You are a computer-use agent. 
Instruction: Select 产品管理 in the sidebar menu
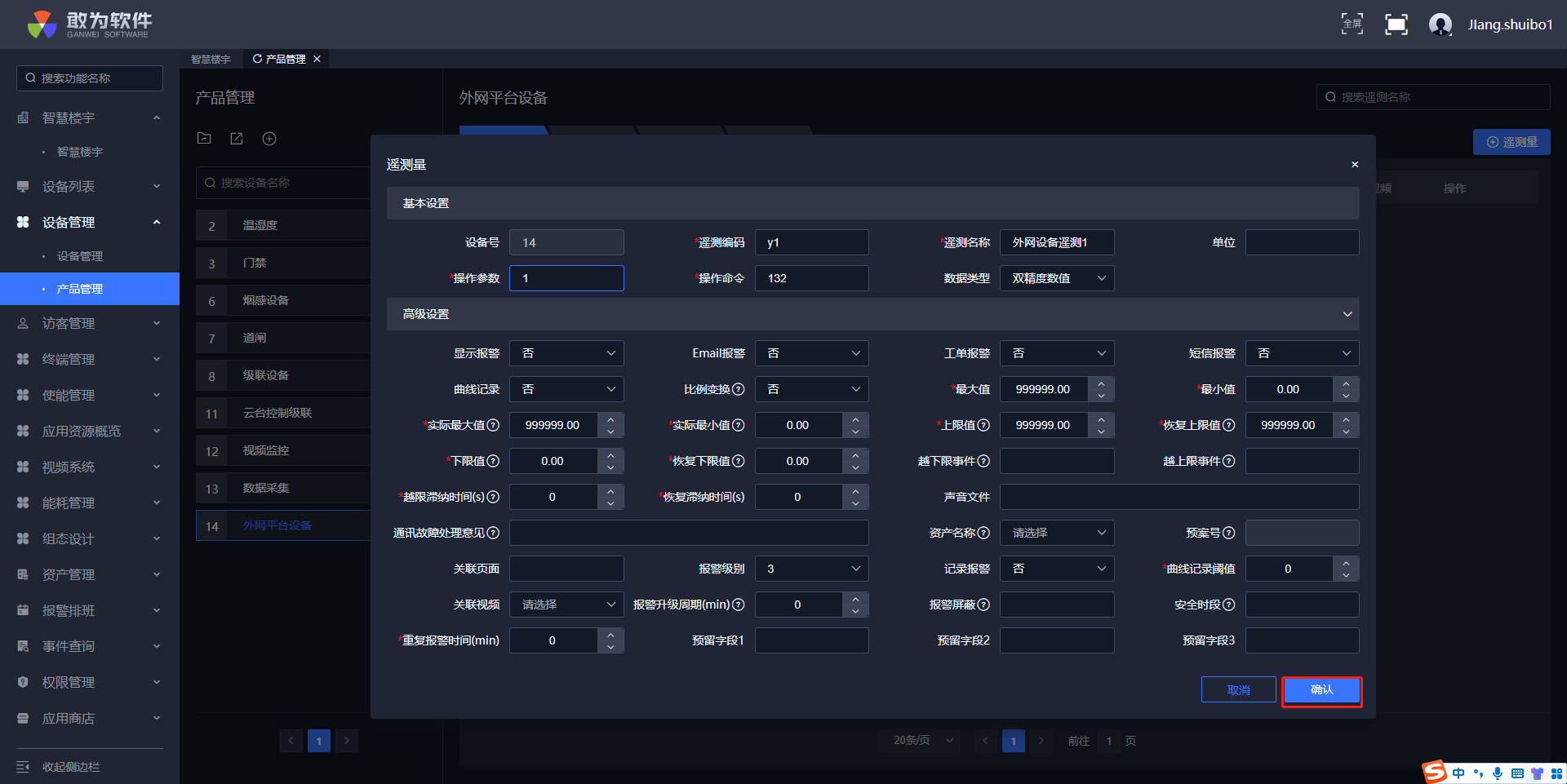point(80,289)
